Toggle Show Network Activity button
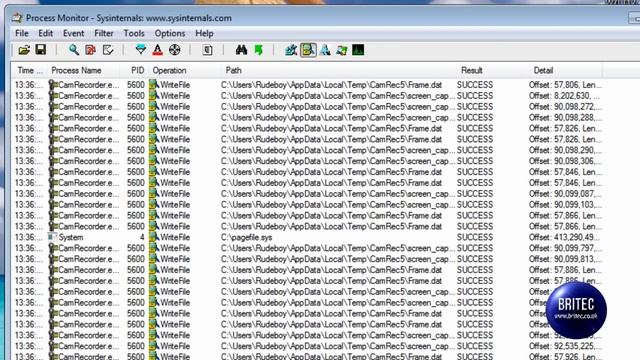 click(325, 50)
